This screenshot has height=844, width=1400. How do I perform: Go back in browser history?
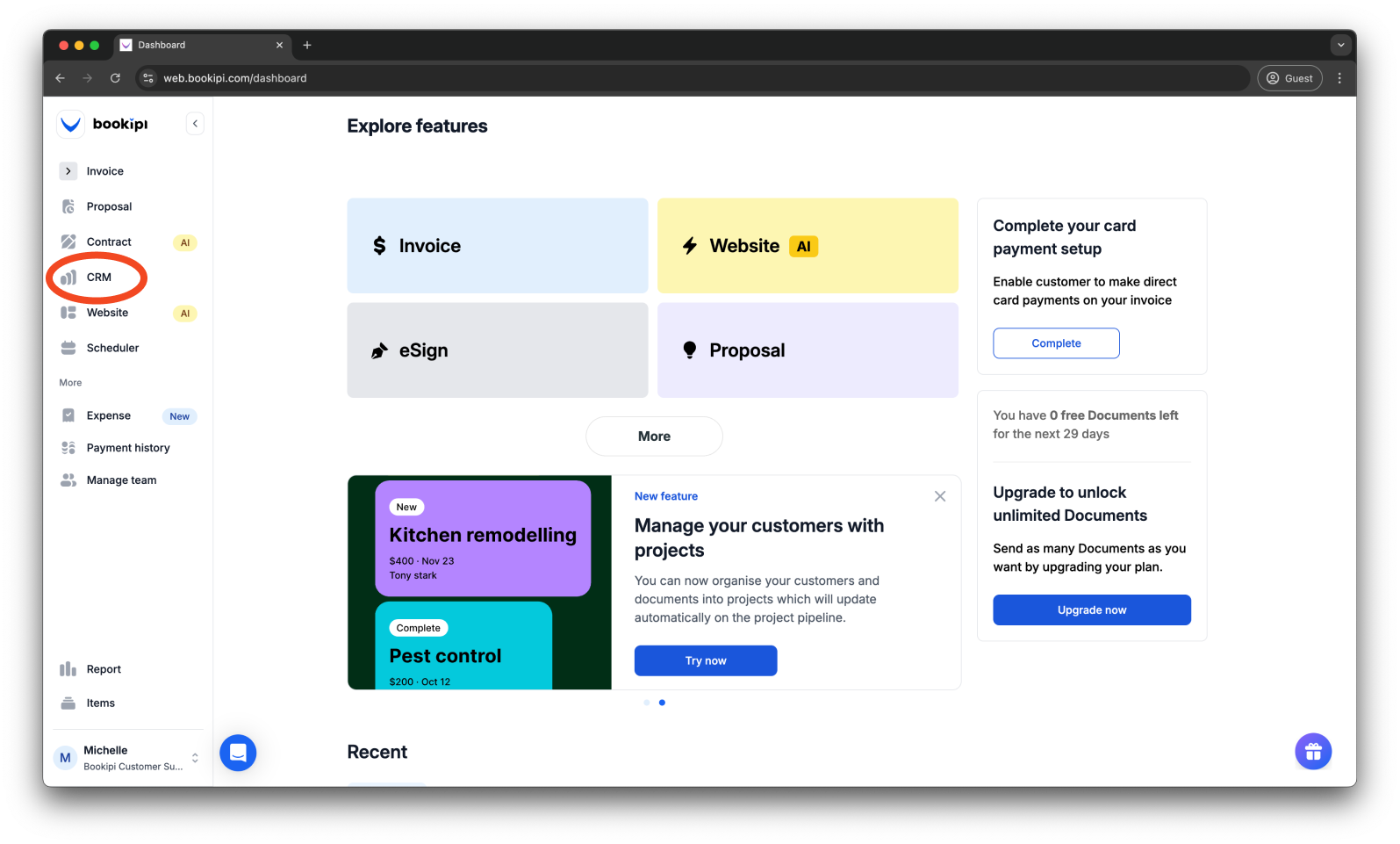60,78
